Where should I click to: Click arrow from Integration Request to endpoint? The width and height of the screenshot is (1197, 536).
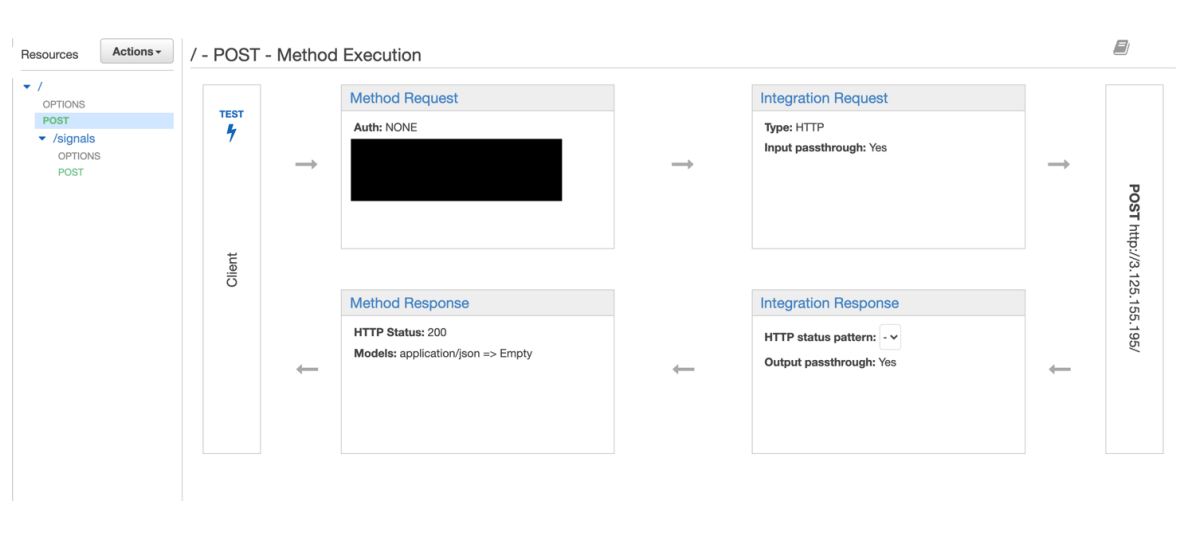pos(1059,164)
